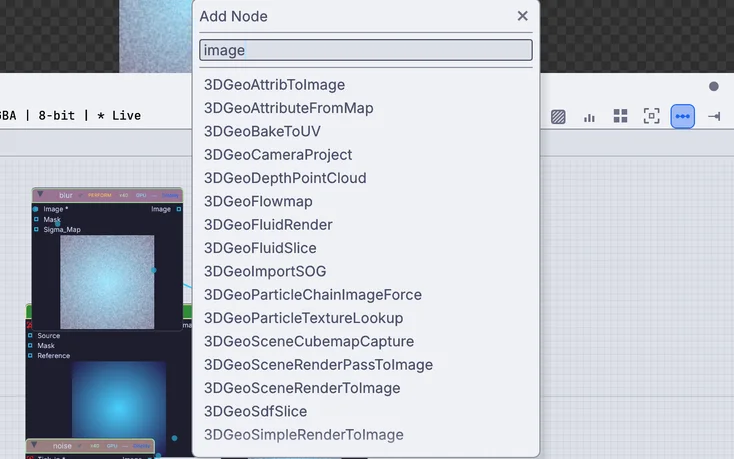Select the 3DGeoSdfSlice node
This screenshot has height=459, width=734.
click(255, 412)
